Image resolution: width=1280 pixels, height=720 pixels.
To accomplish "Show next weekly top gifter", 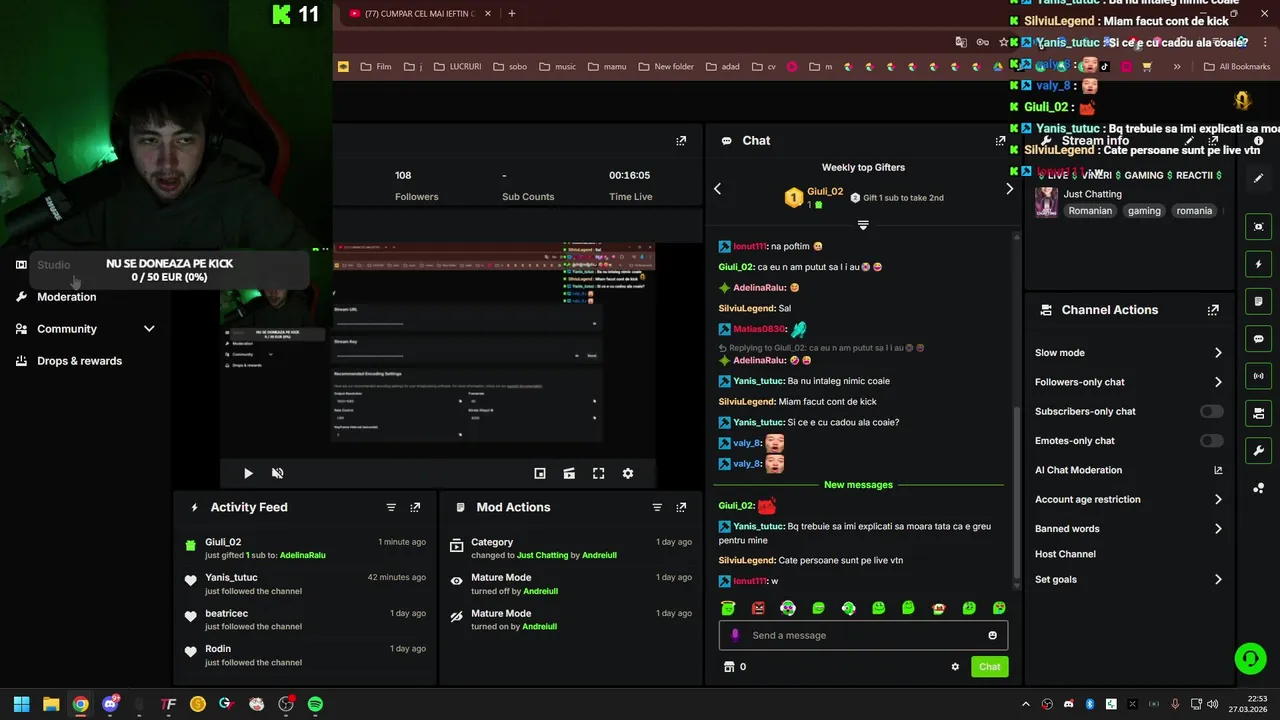I will pyautogui.click(x=1009, y=189).
